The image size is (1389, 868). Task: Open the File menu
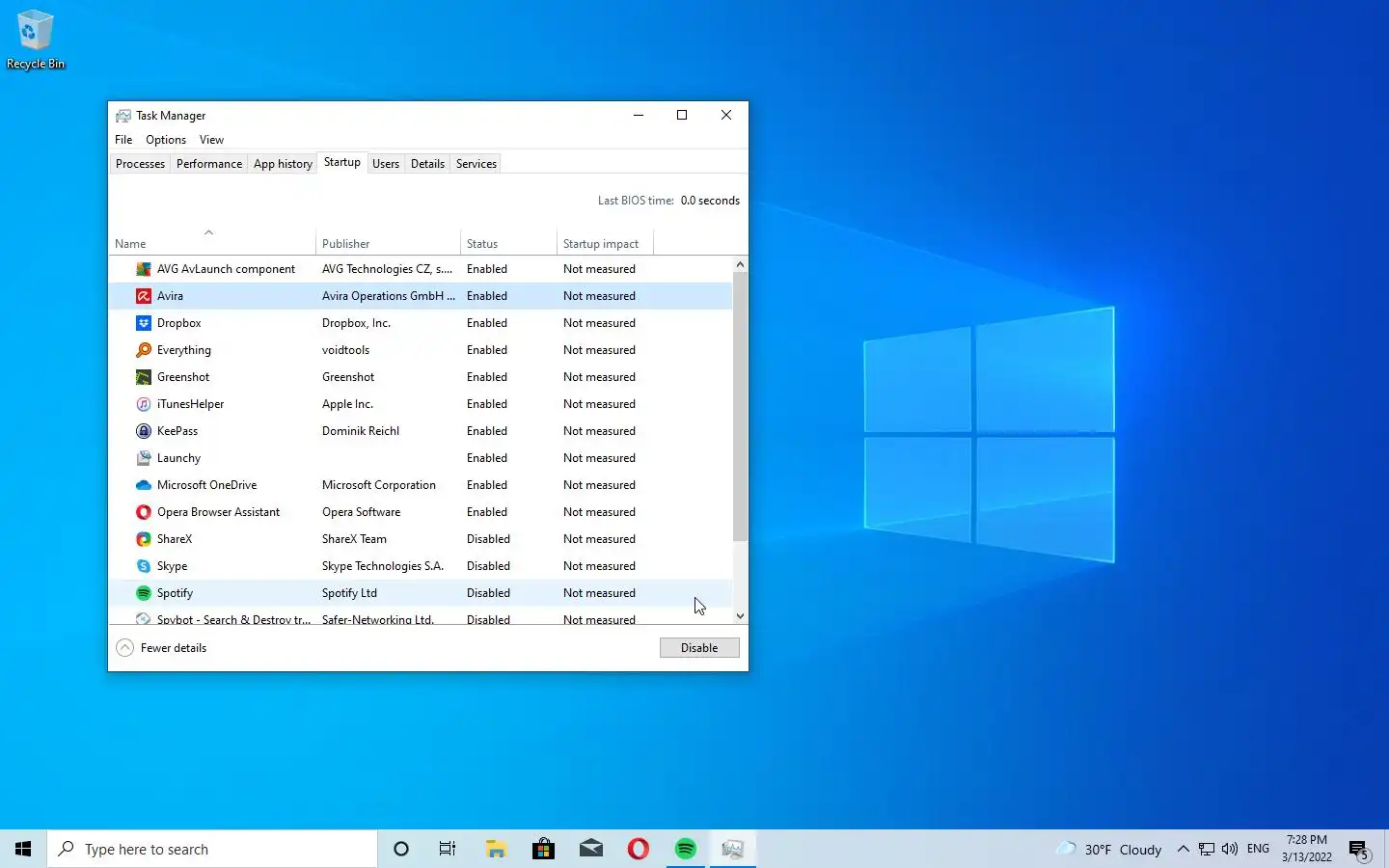(123, 140)
